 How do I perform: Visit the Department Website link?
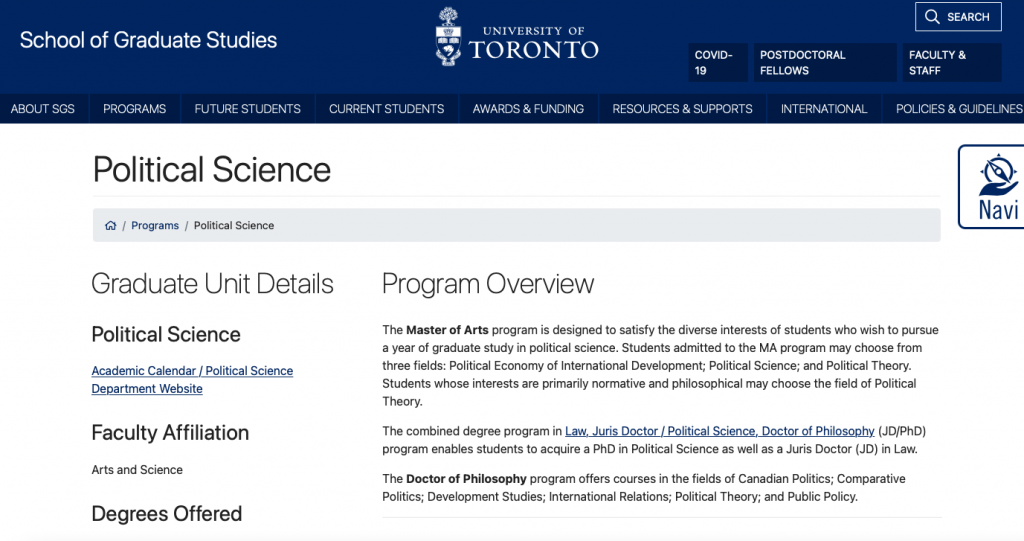click(147, 389)
